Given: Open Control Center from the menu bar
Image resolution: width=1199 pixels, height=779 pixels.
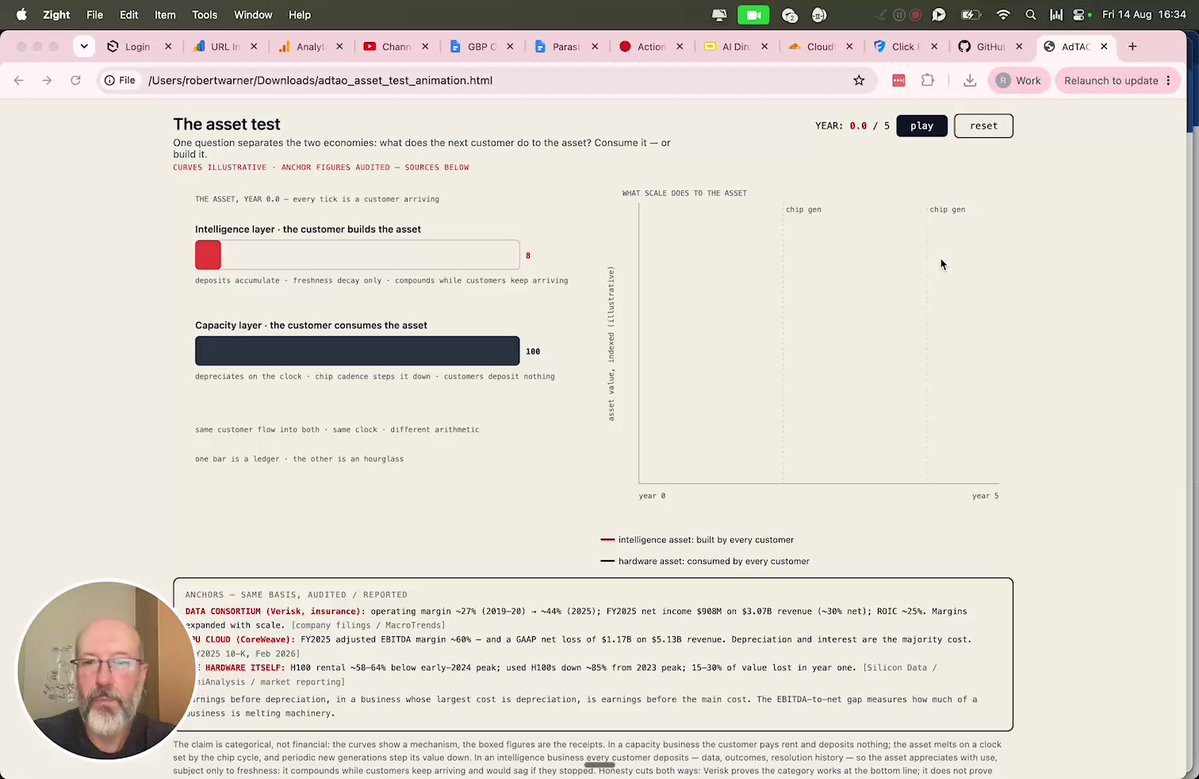Looking at the screenshot, I should pyautogui.click(x=1079, y=15).
